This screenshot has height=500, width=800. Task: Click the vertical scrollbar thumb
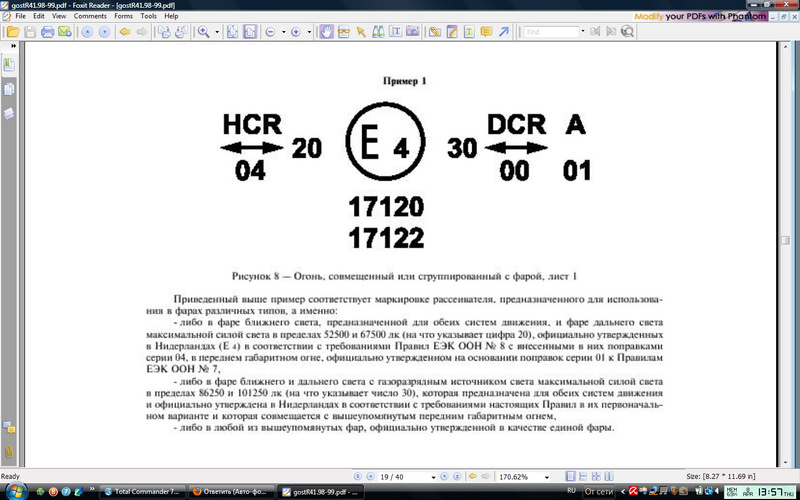[x=786, y=241]
